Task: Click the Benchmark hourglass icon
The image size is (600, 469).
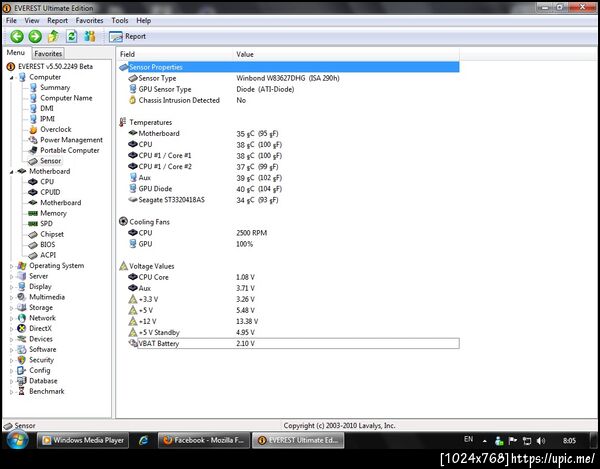Action: pos(22,391)
